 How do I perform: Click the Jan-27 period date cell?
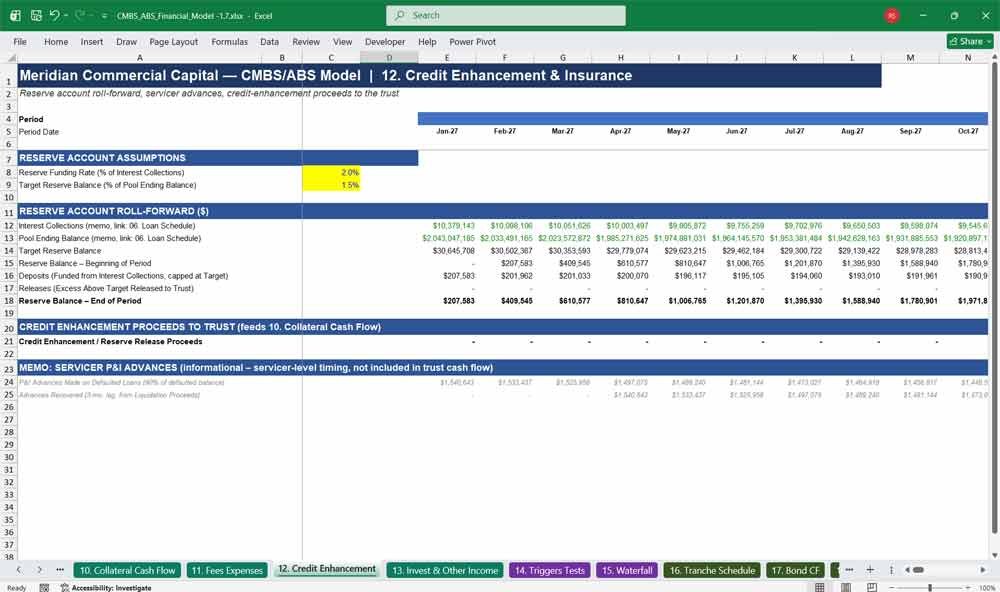click(x=446, y=131)
